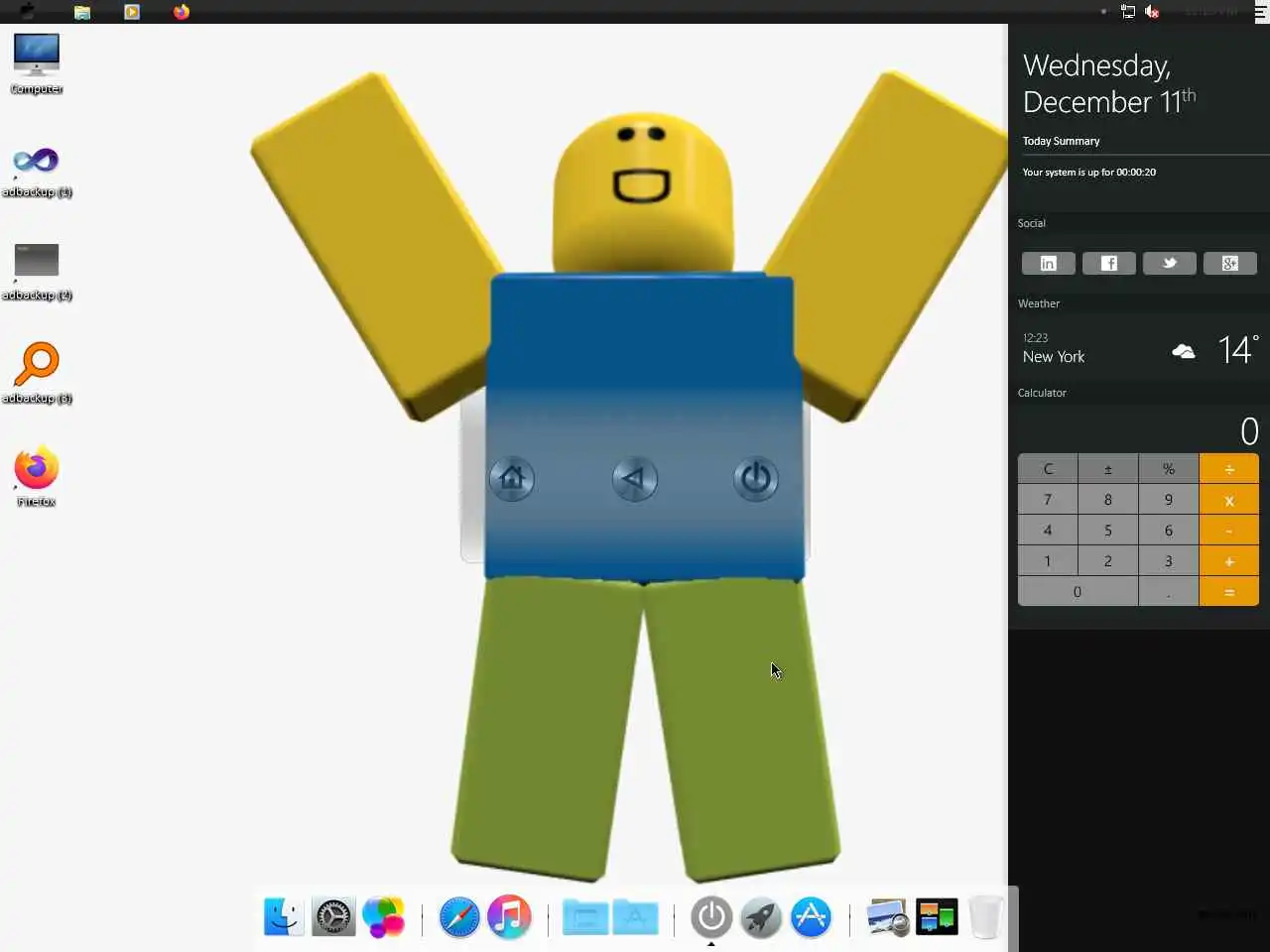Open the Trash in the dock
The width and height of the screenshot is (1270, 952).
985,917
